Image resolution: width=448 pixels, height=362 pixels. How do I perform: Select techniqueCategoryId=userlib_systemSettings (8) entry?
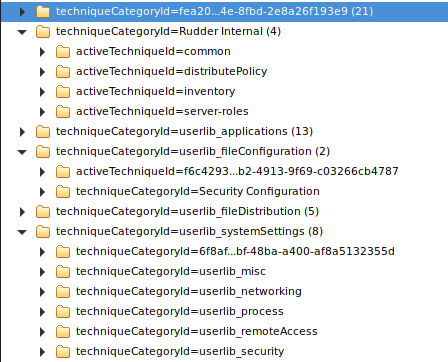point(189,231)
